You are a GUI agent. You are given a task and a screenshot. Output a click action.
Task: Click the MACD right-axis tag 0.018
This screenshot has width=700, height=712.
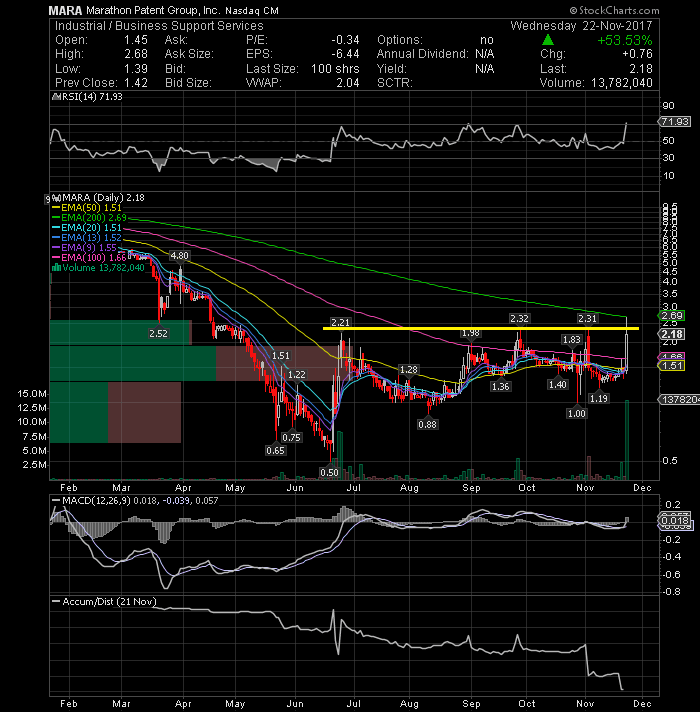point(675,520)
